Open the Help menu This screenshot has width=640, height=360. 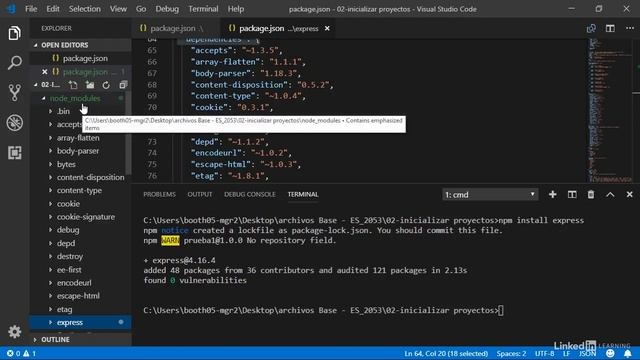point(236,9)
